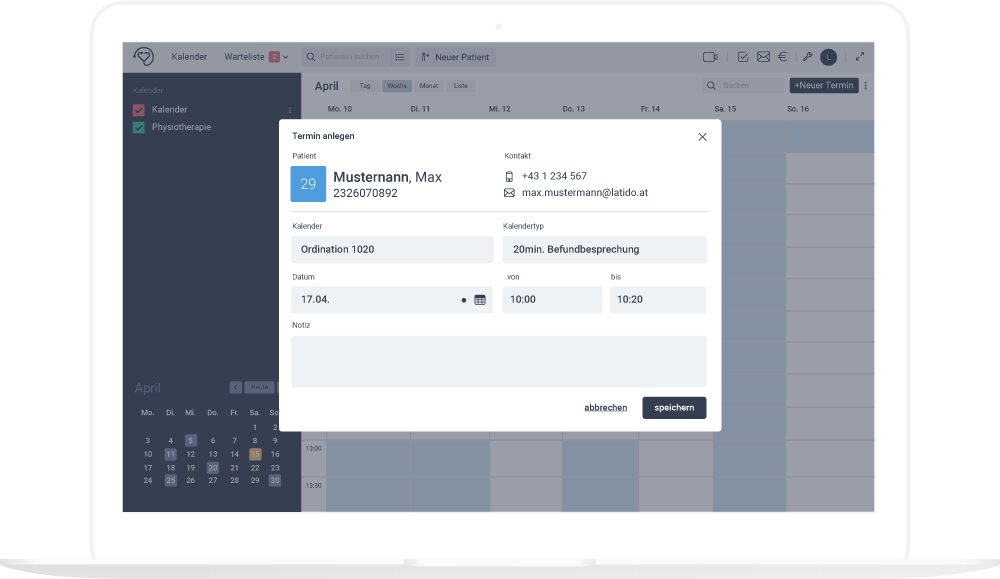Select day 5 in mini calendar
The width and height of the screenshot is (1000, 579).
tap(191, 440)
